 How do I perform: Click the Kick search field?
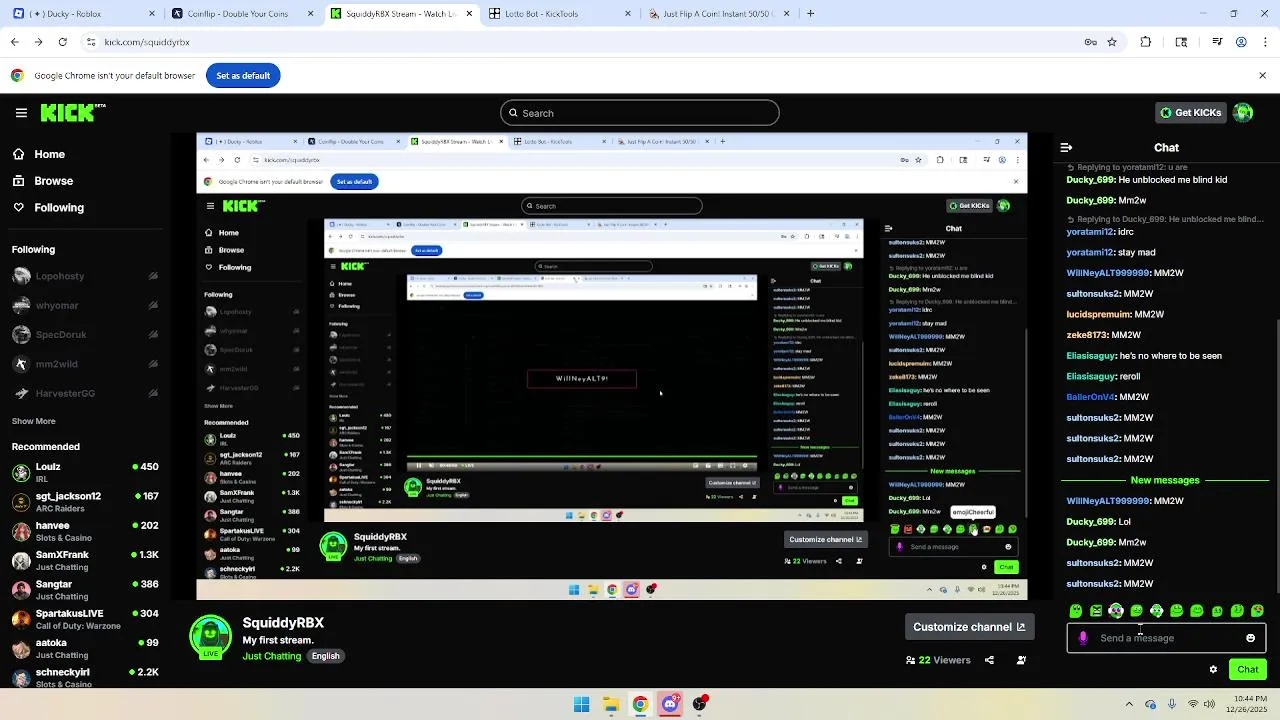[x=640, y=113]
